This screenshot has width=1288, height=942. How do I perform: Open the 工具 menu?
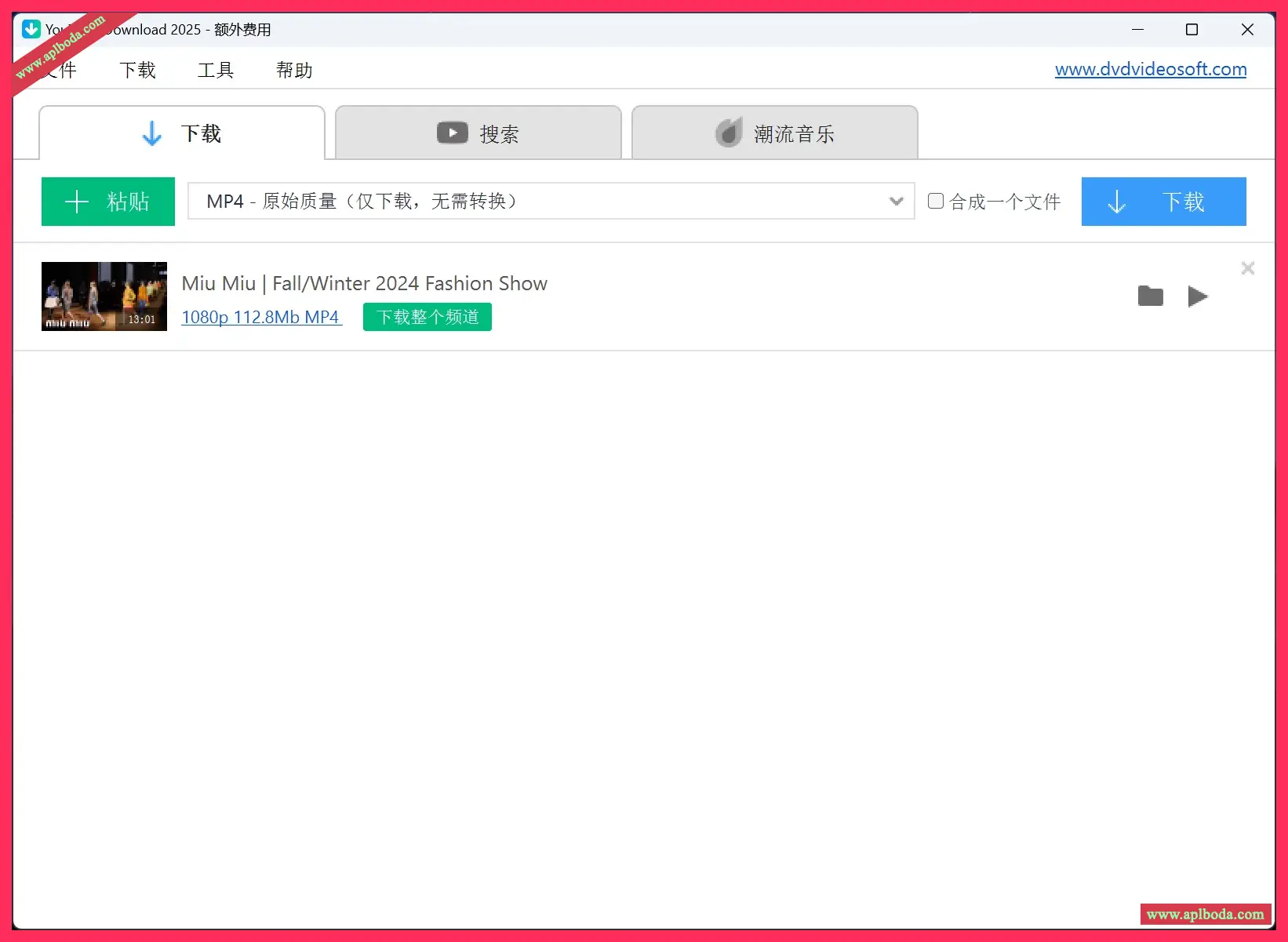216,70
